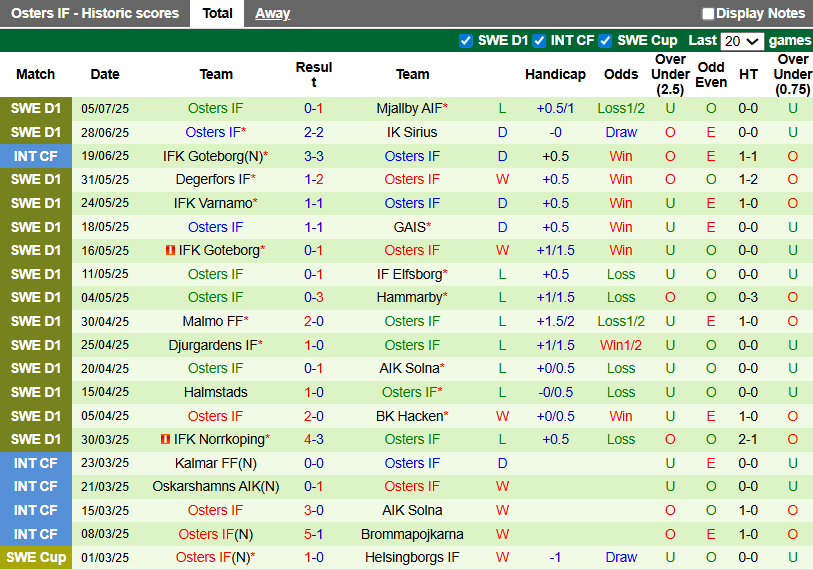This screenshot has height=570, width=813.
Task: Click the 2-2 result versus IK Sirius
Action: click(313, 132)
